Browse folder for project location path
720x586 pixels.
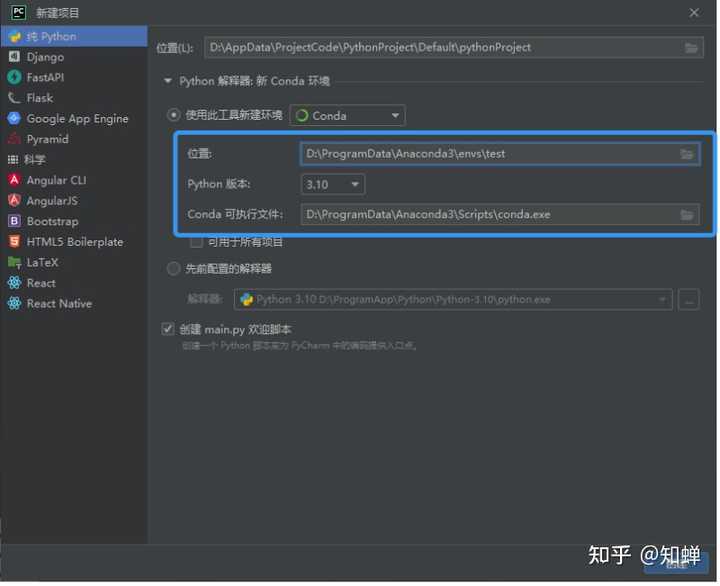pyautogui.click(x=692, y=48)
